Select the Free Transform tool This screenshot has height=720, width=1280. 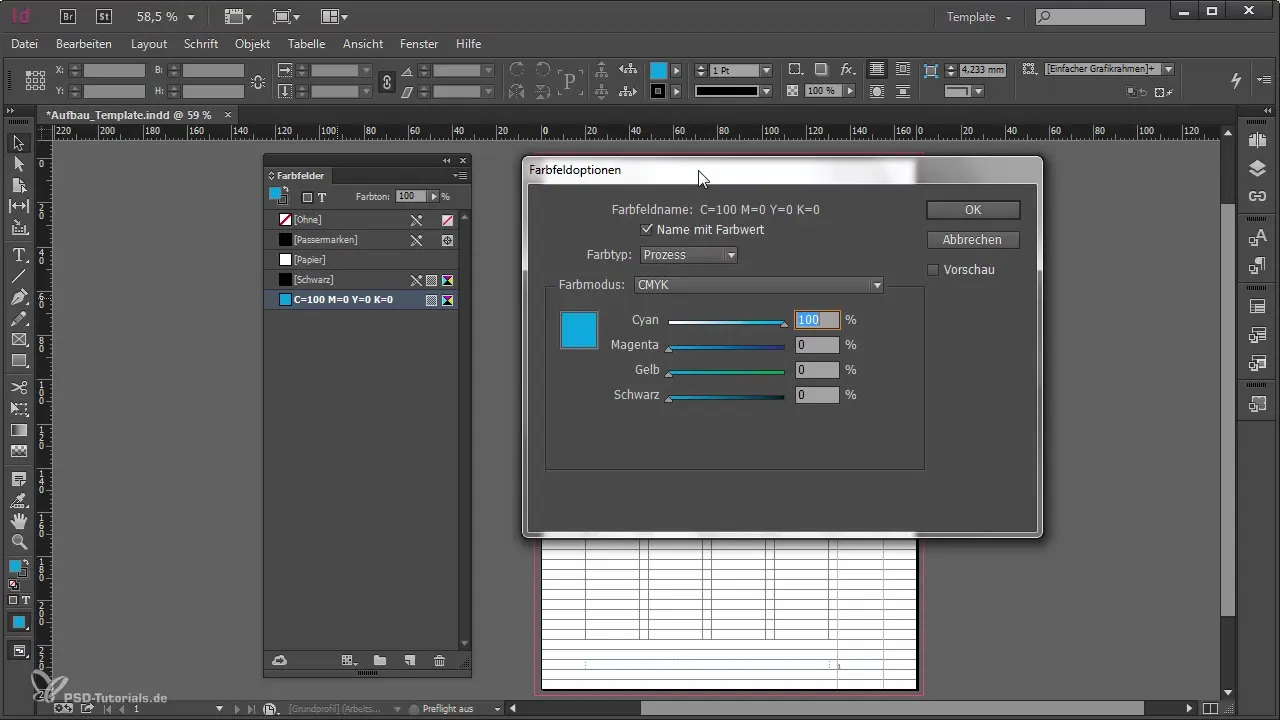(x=19, y=408)
